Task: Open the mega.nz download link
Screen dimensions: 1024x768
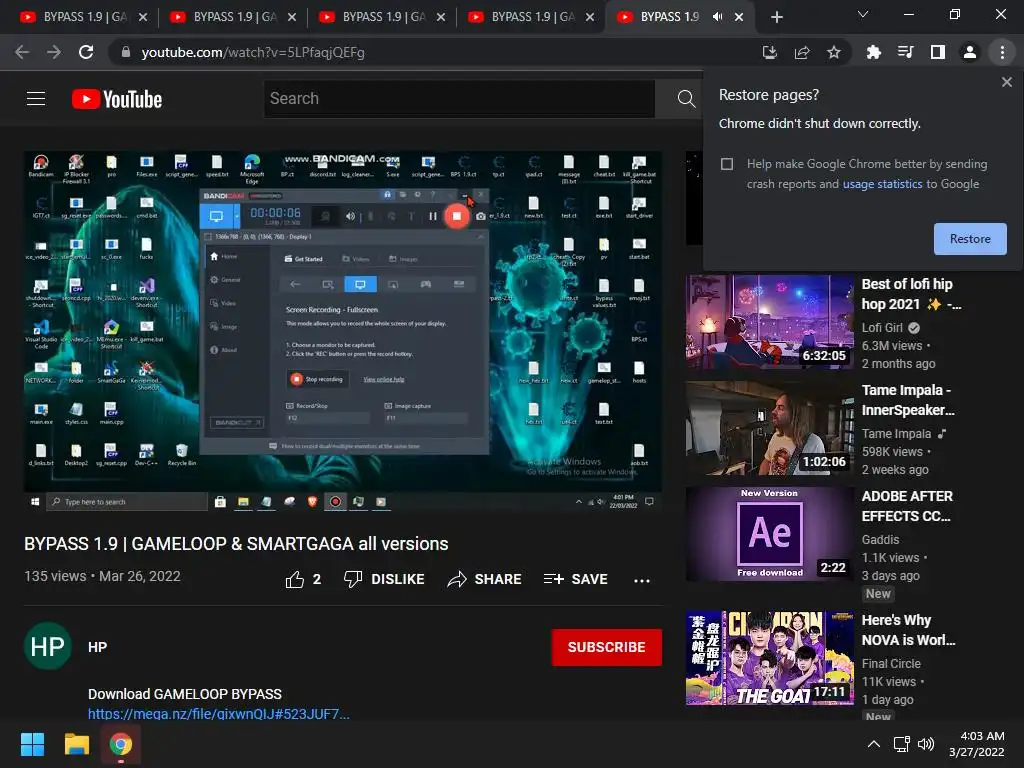Action: (219, 714)
